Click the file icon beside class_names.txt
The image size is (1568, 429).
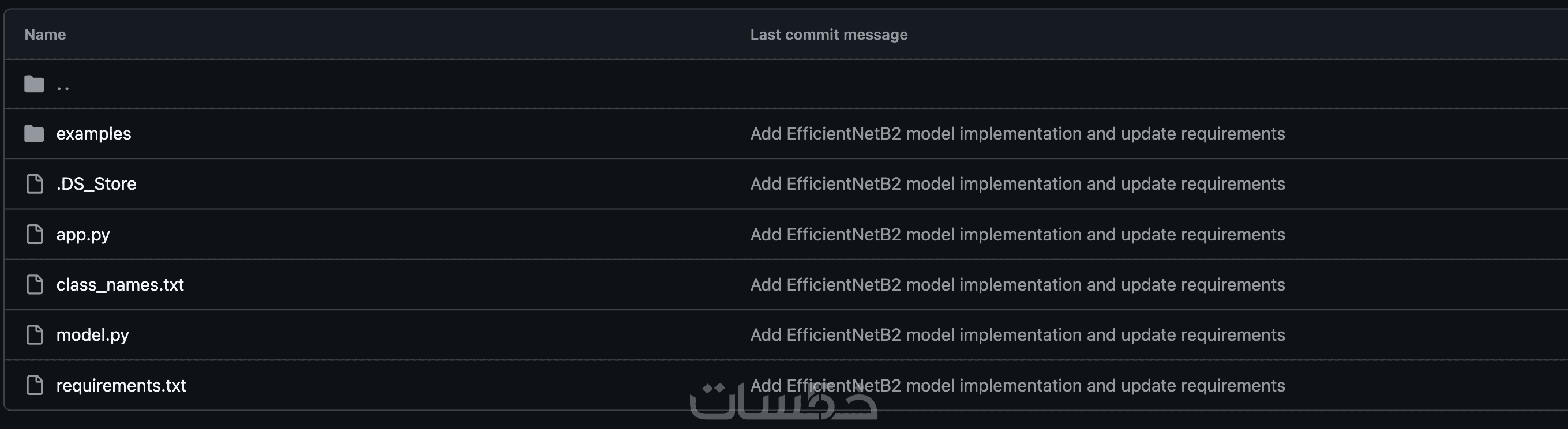pyautogui.click(x=35, y=284)
